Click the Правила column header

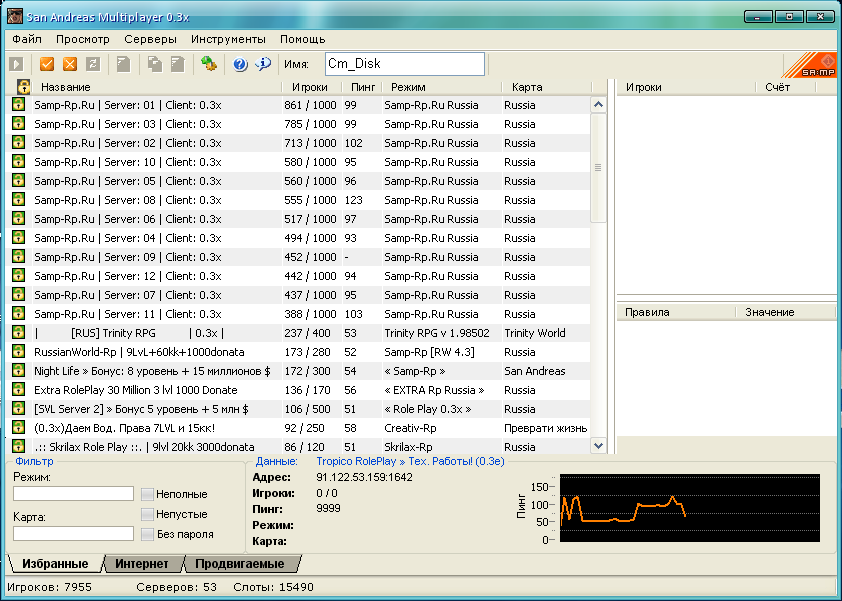tap(676, 312)
